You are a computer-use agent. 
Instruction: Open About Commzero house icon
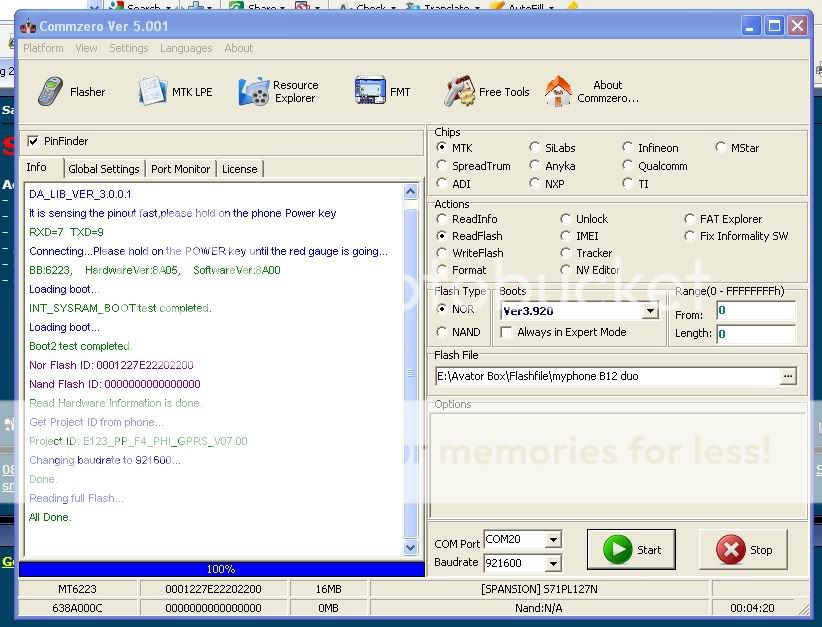point(558,92)
